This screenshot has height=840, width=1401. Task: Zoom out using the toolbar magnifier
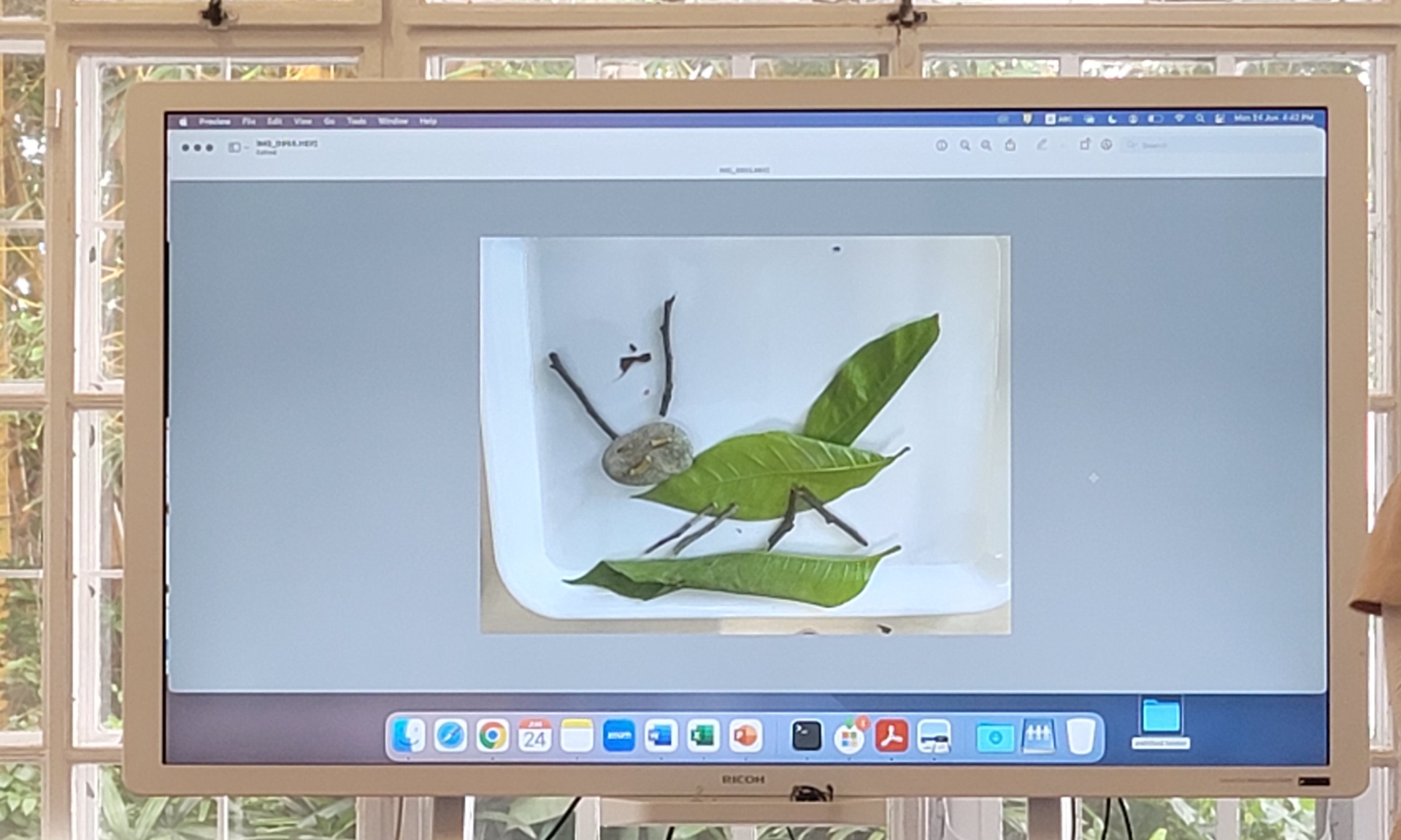(x=964, y=146)
